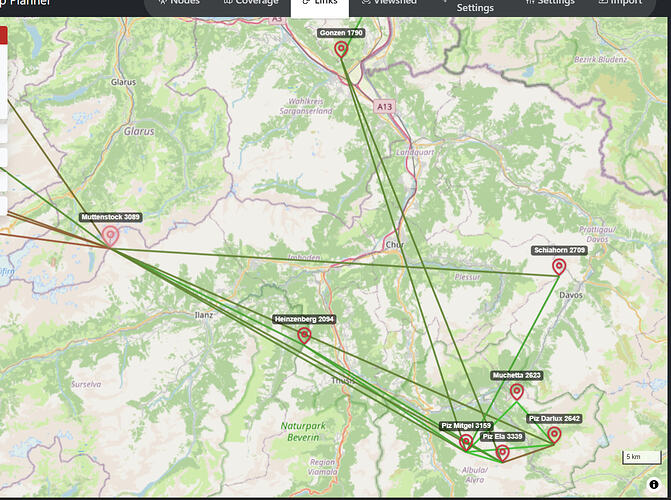
Task: Select the Heinzenberg 2094 node marker
Action: click(304, 336)
